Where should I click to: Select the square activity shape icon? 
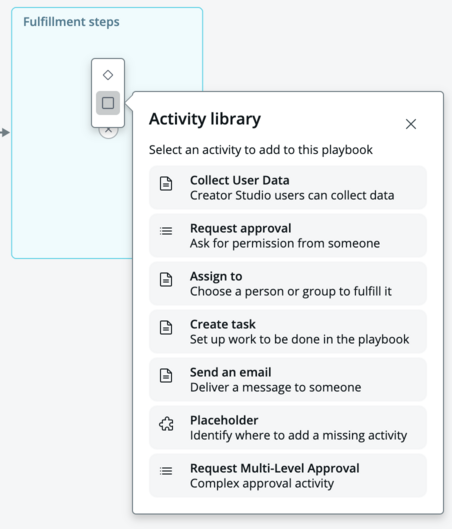tap(108, 103)
